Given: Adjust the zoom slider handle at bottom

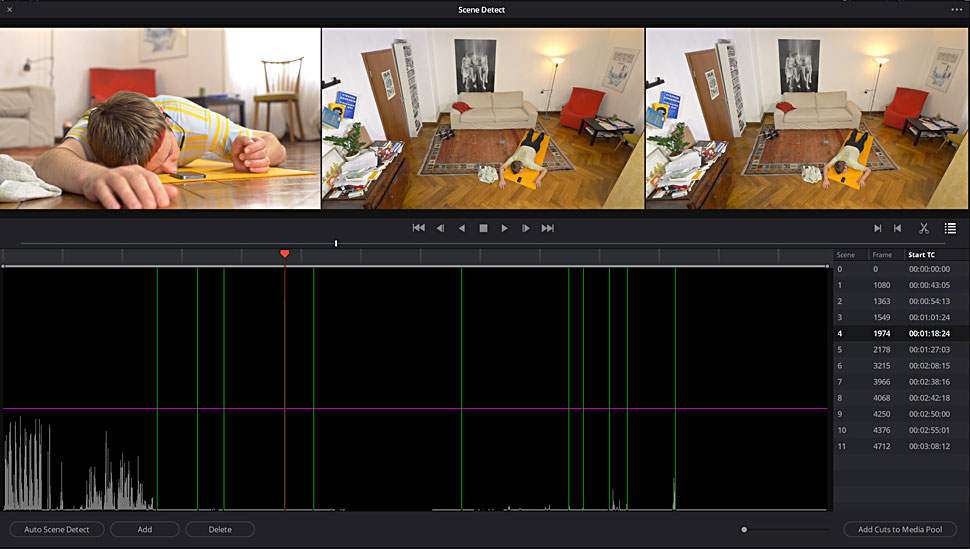Looking at the screenshot, I should pyautogui.click(x=744, y=529).
